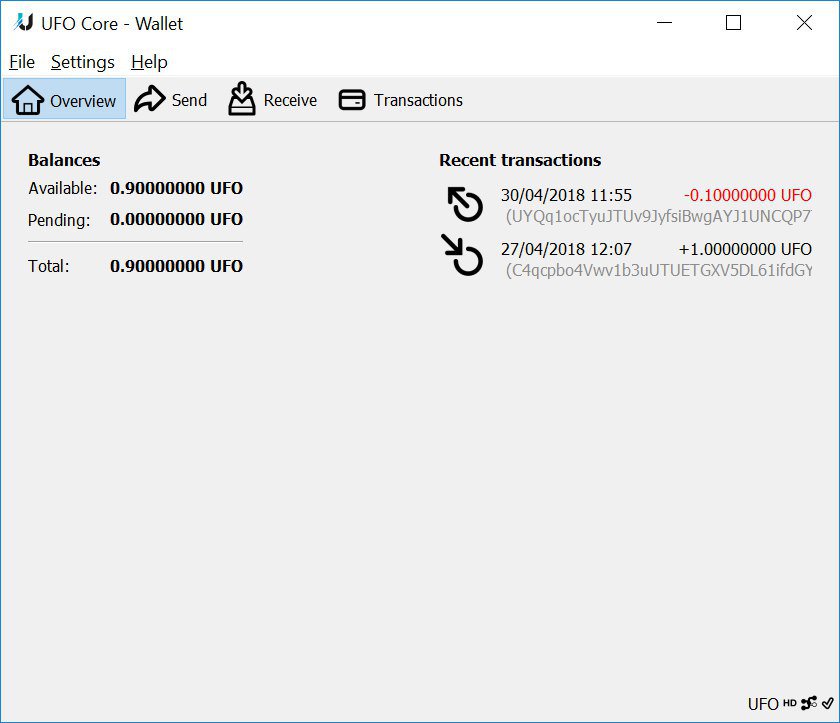Screen dimensions: 840x723
Task: Click the Available balance value 0.90000000 UFO
Action: [x=176, y=188]
